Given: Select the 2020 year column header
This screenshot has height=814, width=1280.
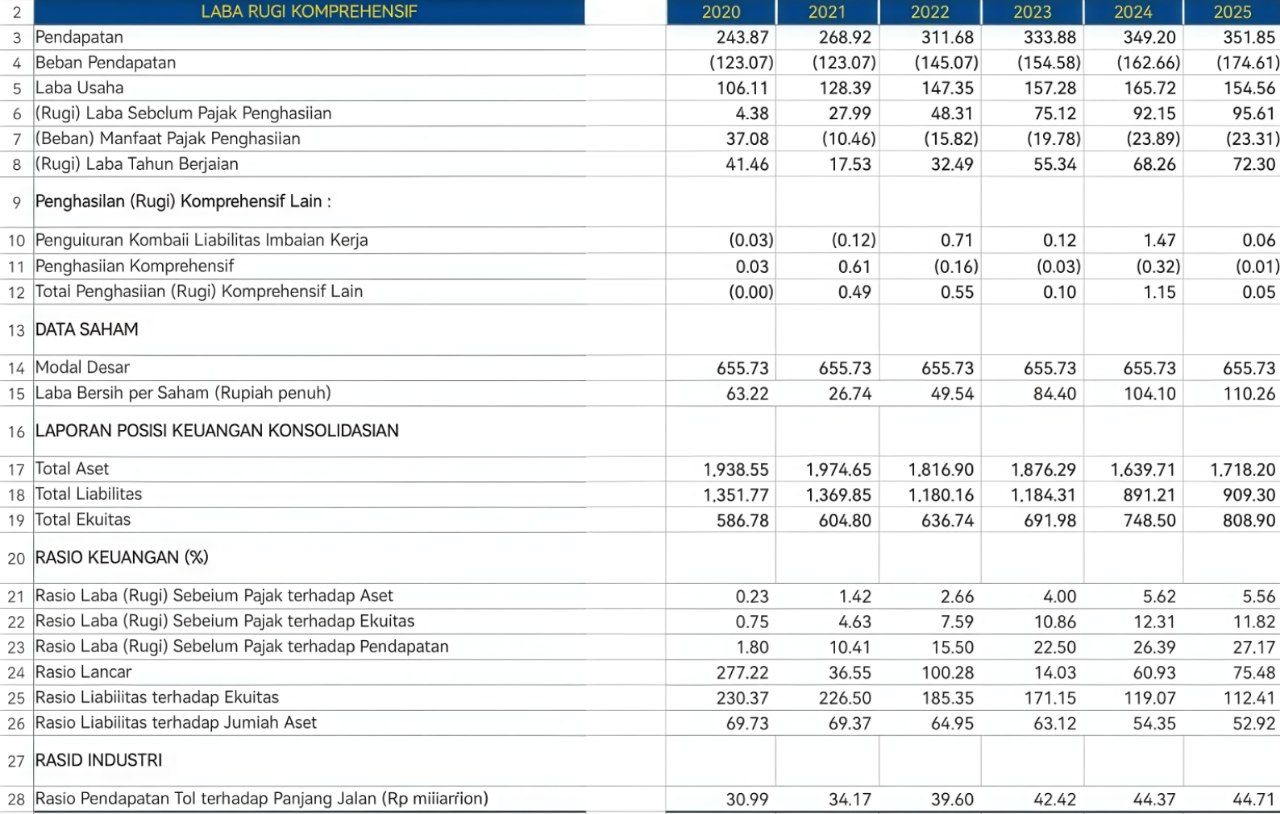Looking at the screenshot, I should click(x=721, y=12).
